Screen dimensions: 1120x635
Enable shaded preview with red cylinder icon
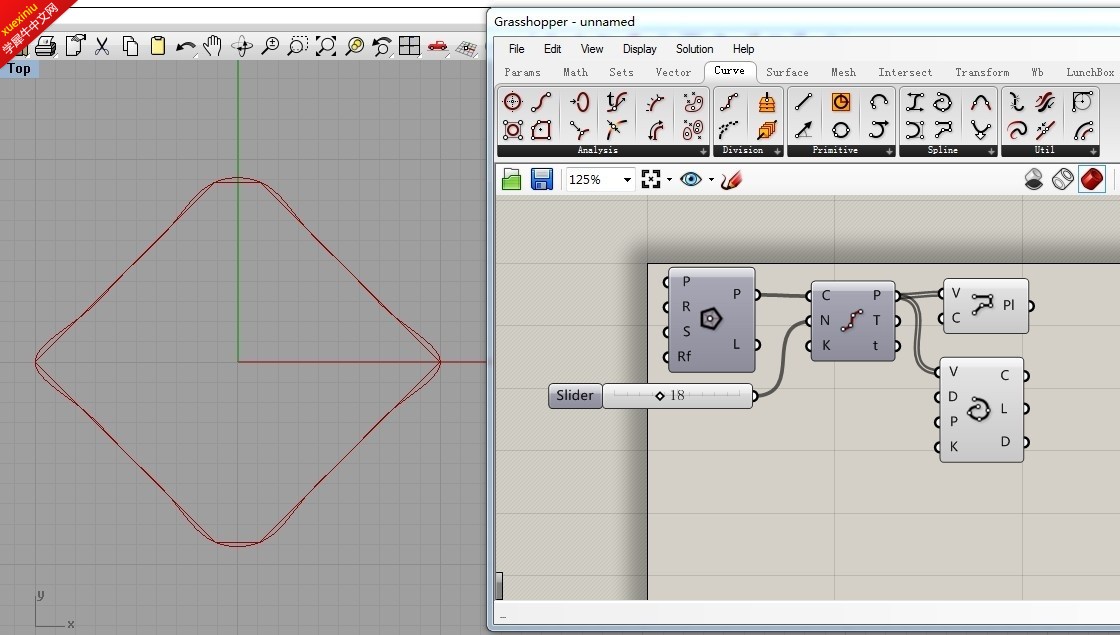coord(1091,179)
